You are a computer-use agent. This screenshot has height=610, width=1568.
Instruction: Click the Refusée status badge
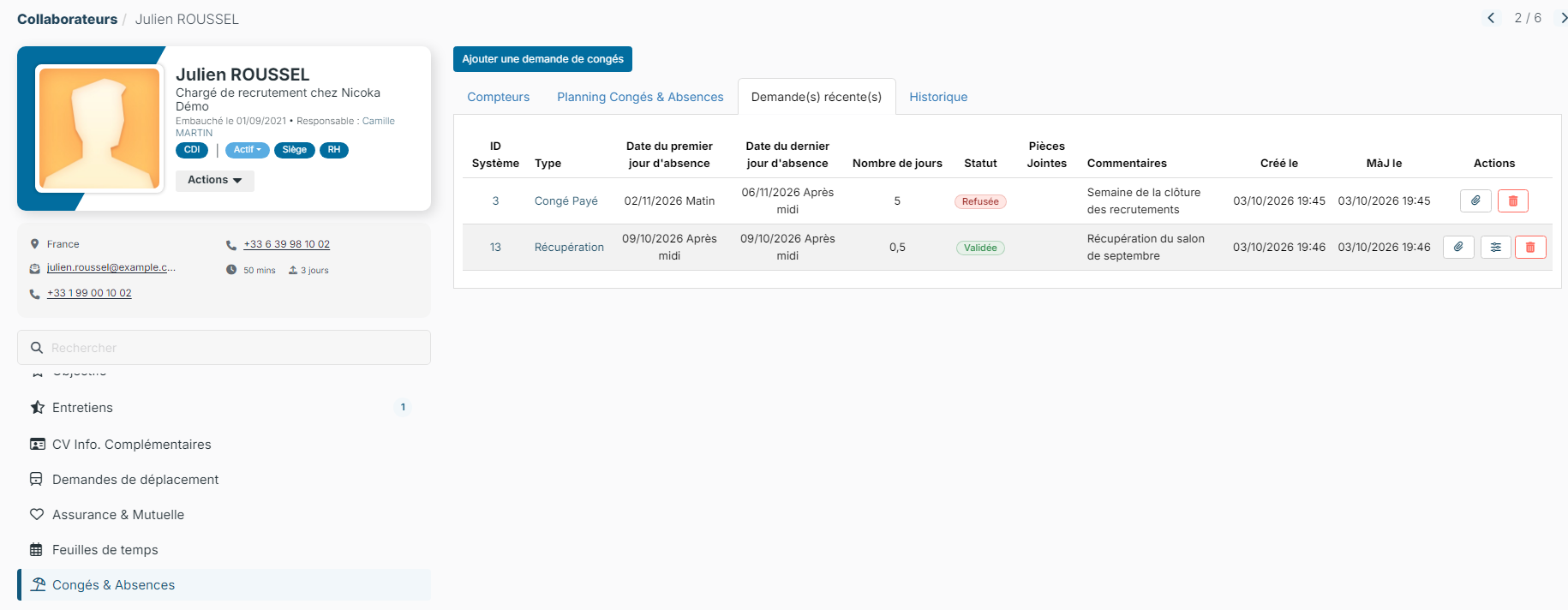click(x=980, y=201)
